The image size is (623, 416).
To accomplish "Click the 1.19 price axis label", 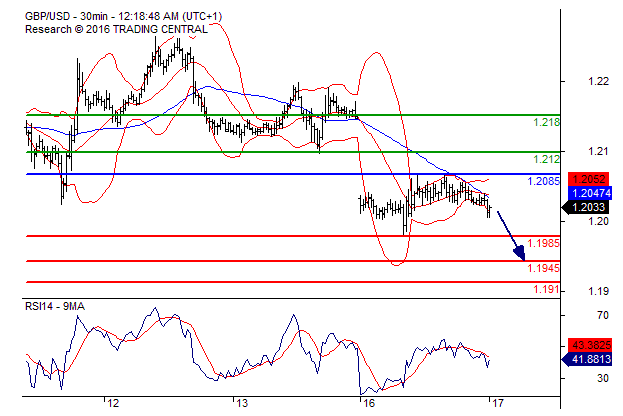I will (598, 291).
